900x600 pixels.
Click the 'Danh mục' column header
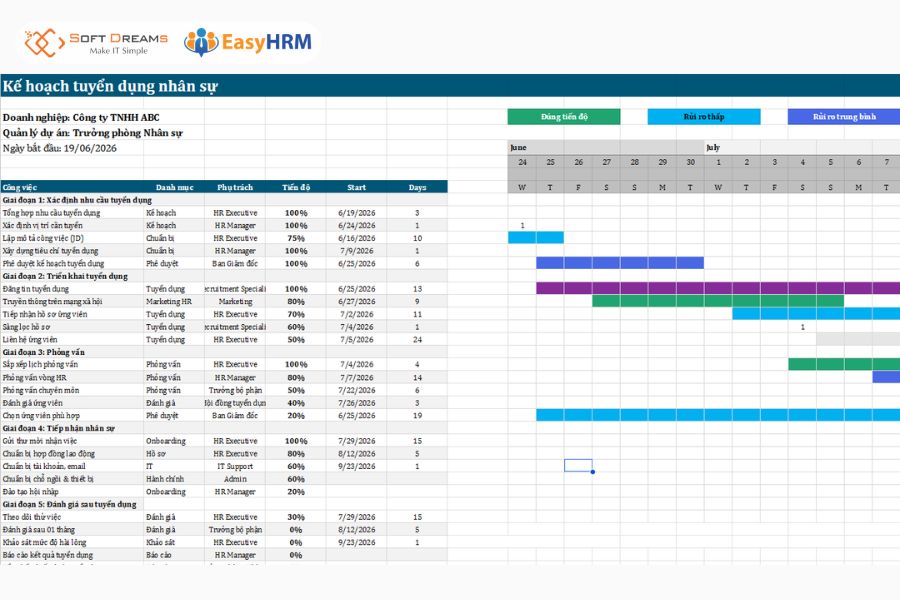(174, 187)
